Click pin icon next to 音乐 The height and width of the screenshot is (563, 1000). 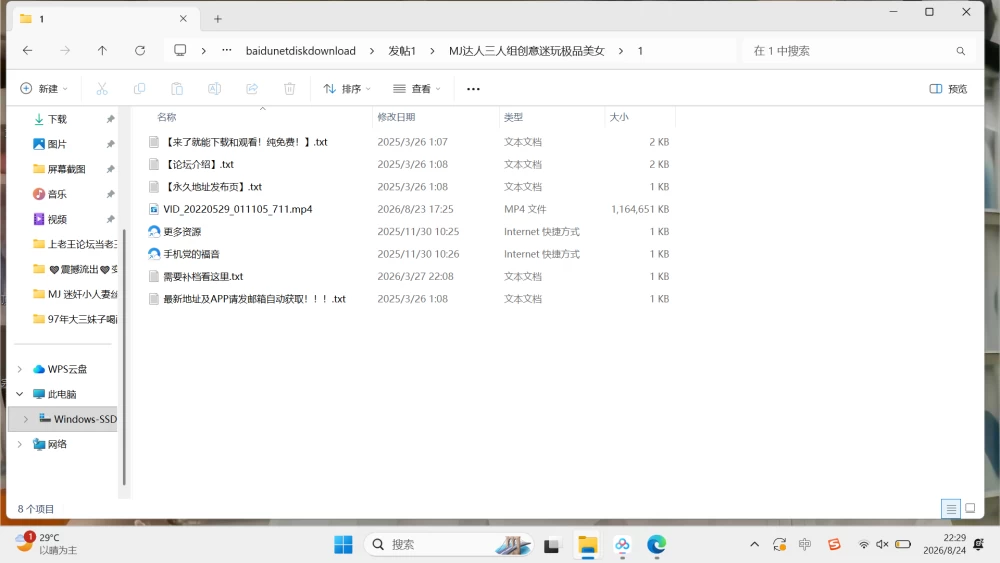[x=110, y=194]
